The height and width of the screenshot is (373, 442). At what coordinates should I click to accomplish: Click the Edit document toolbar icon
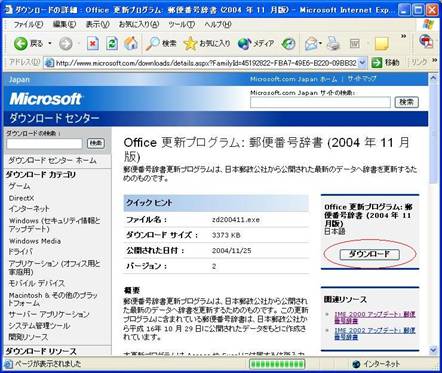click(355, 44)
